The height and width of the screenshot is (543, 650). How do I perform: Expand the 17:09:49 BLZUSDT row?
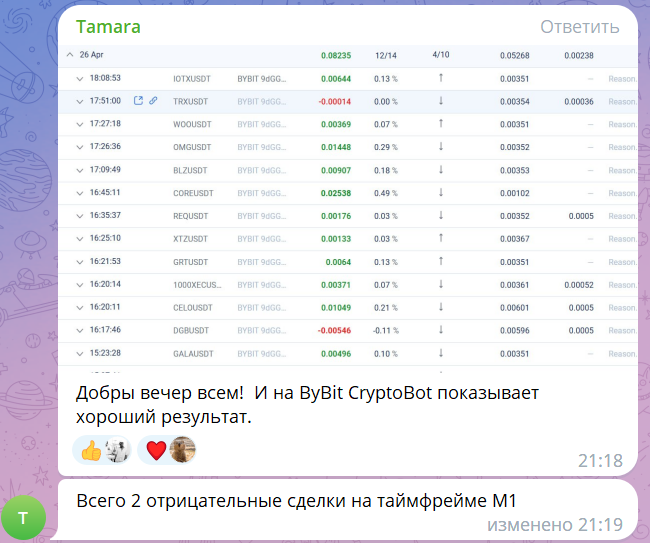tap(80, 170)
